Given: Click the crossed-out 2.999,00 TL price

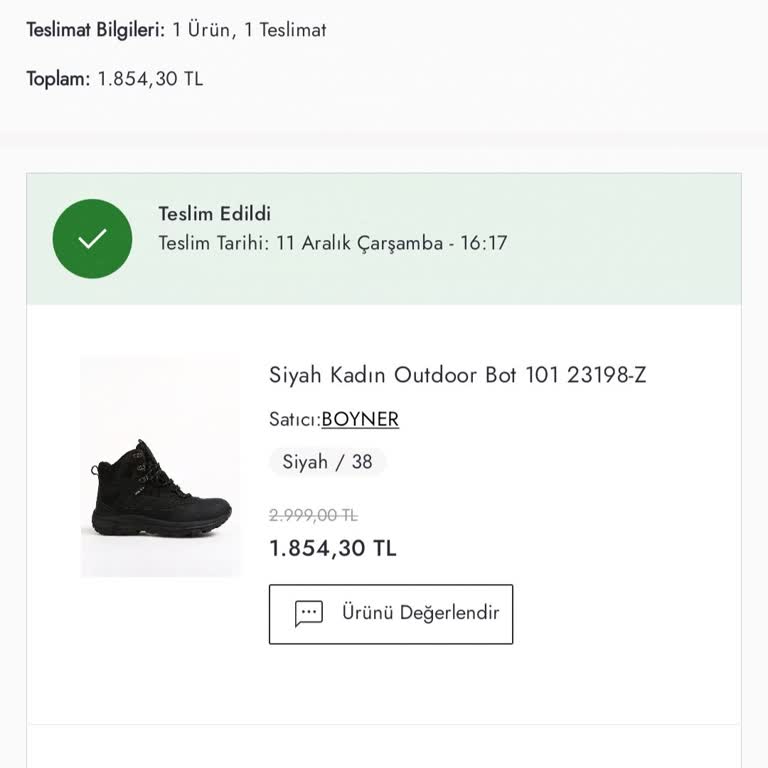Looking at the screenshot, I should point(313,516).
